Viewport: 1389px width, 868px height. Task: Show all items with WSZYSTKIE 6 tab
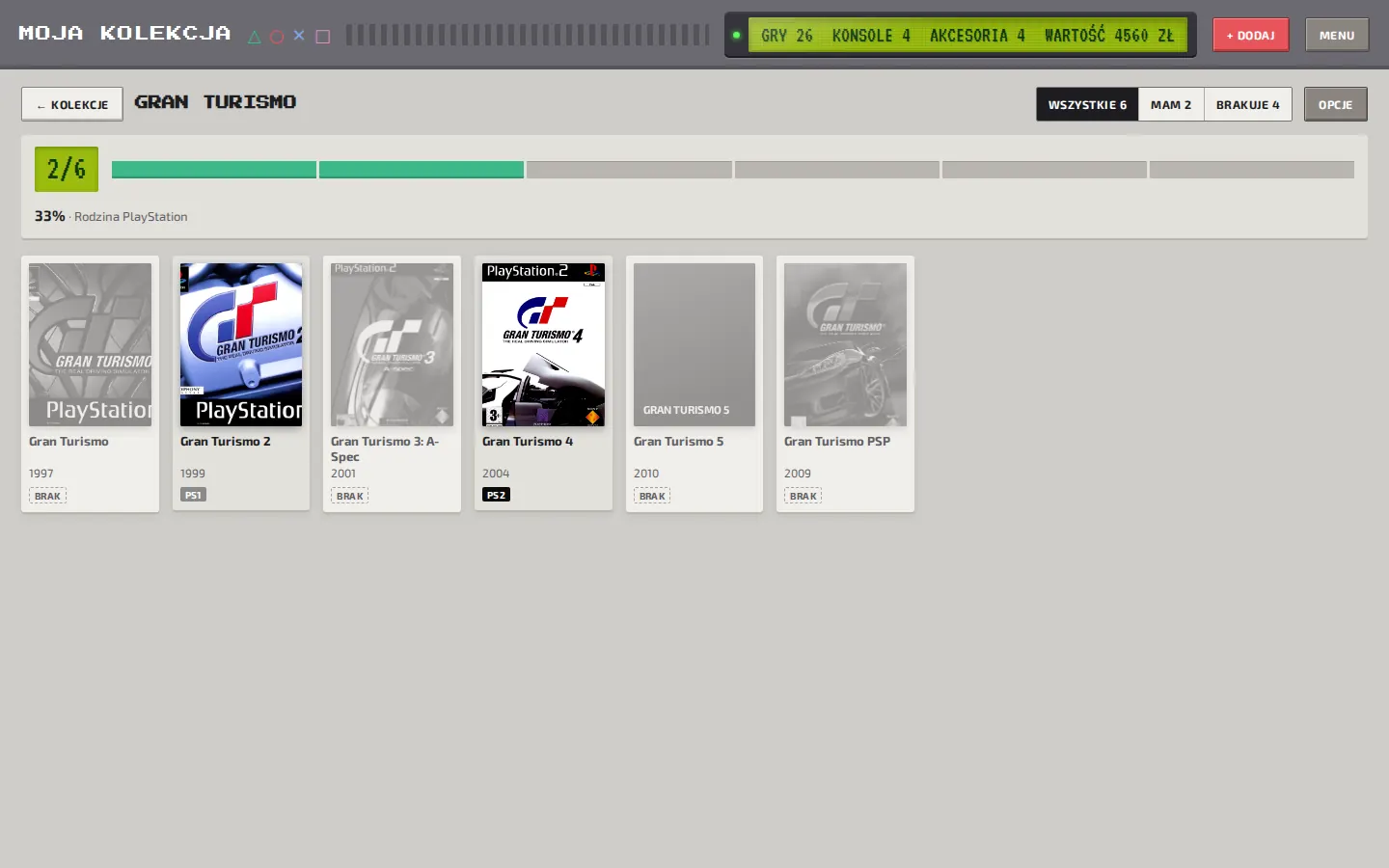tap(1087, 104)
